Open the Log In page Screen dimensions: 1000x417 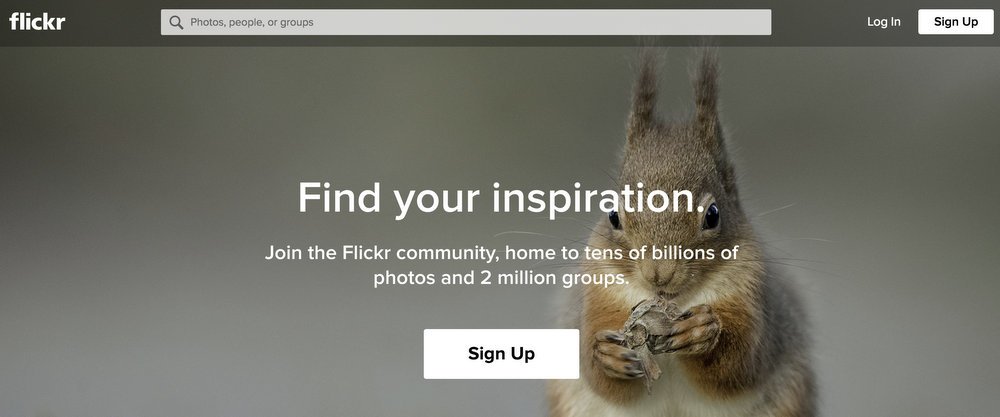[x=883, y=22]
